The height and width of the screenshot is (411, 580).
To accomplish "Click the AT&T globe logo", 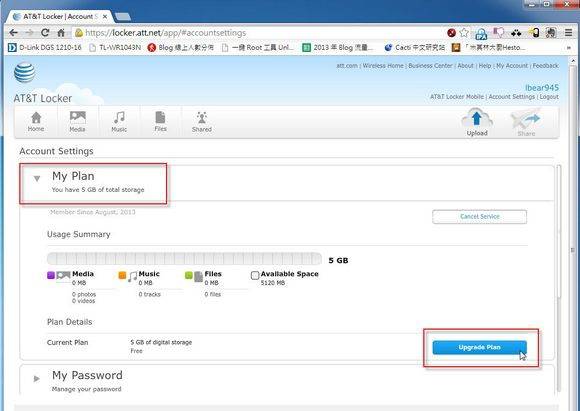I will [x=24, y=73].
